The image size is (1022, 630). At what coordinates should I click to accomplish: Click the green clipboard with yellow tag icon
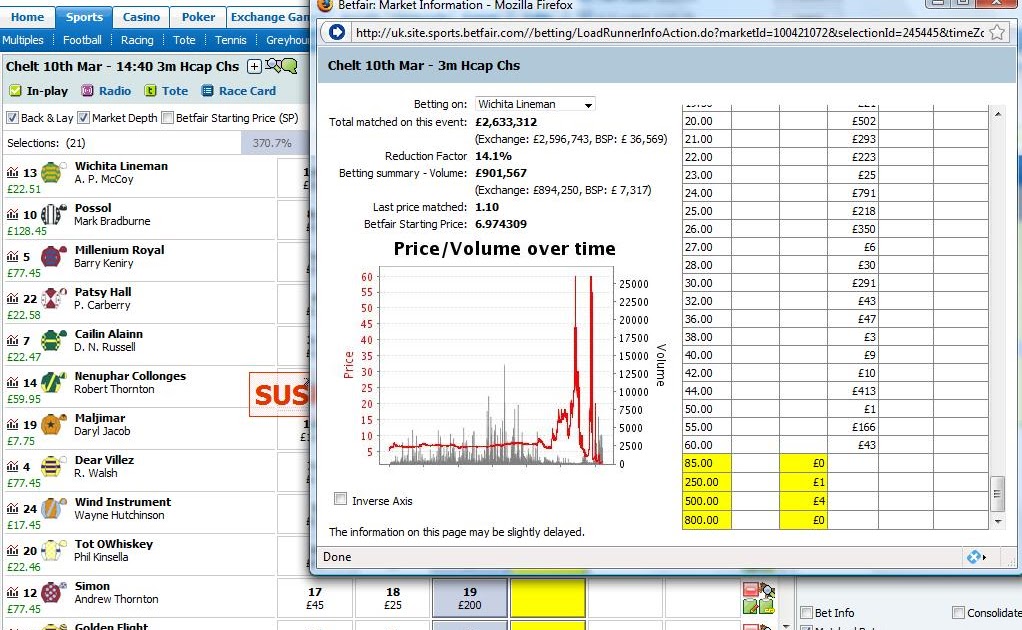pyautogui.click(x=767, y=607)
